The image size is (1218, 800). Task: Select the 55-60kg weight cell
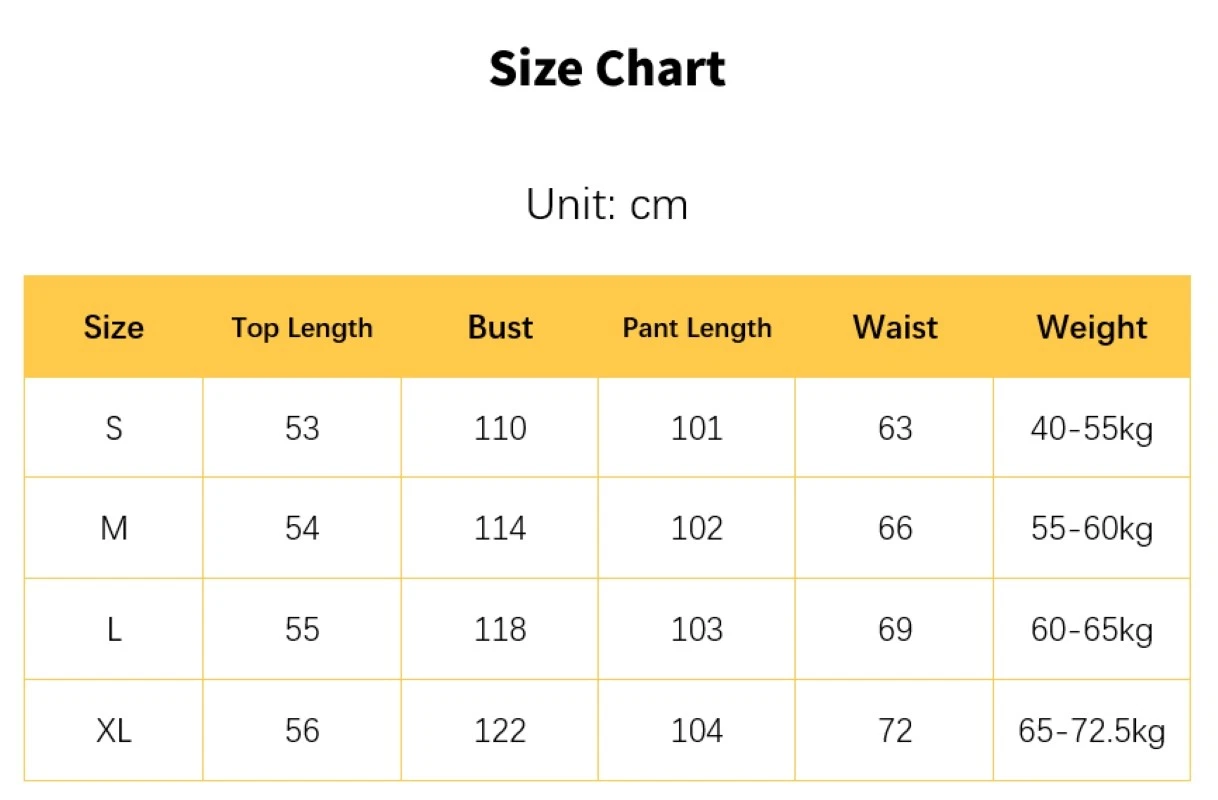tap(1092, 528)
